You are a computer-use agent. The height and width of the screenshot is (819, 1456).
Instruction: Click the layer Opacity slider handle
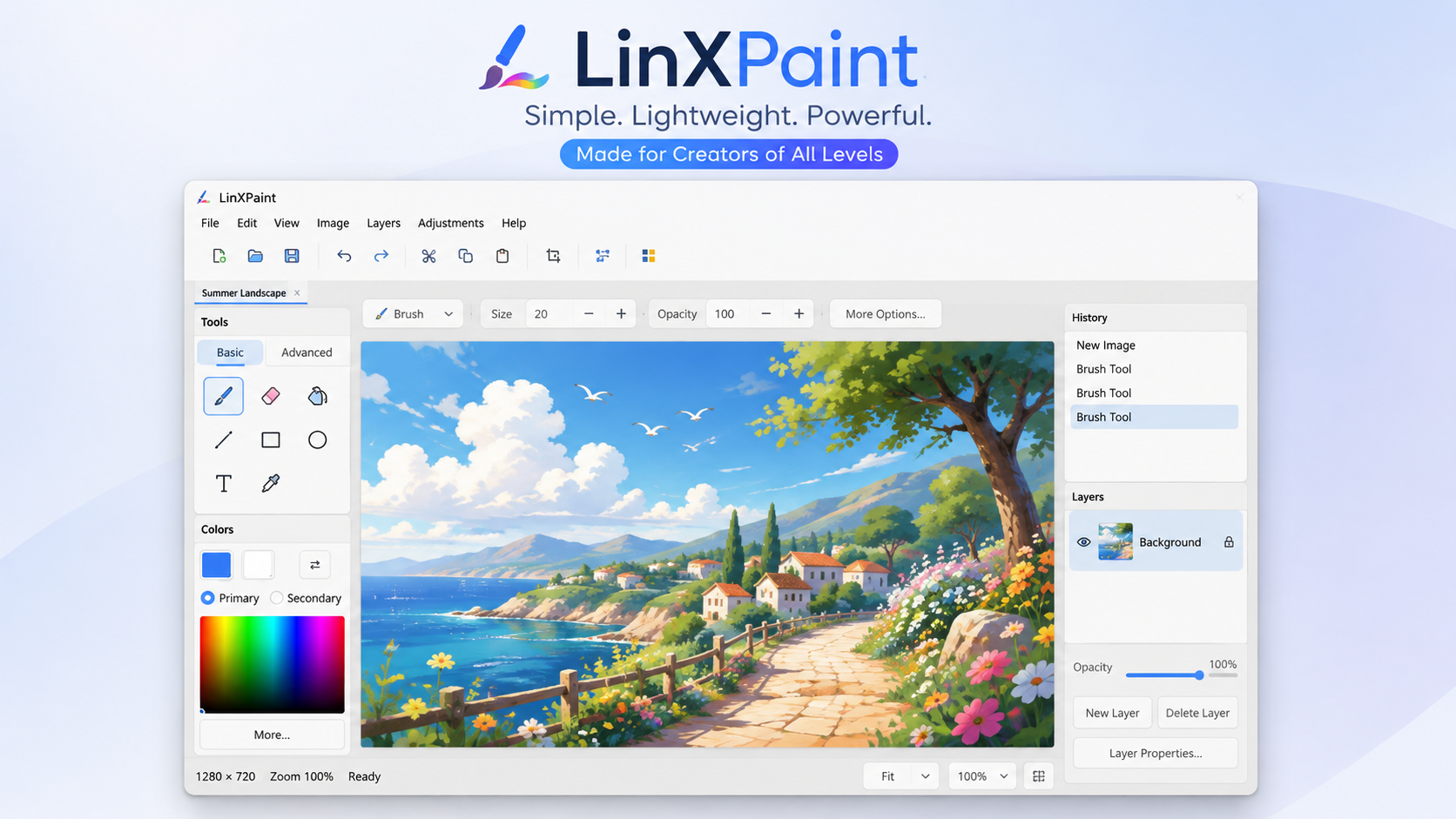click(1199, 675)
